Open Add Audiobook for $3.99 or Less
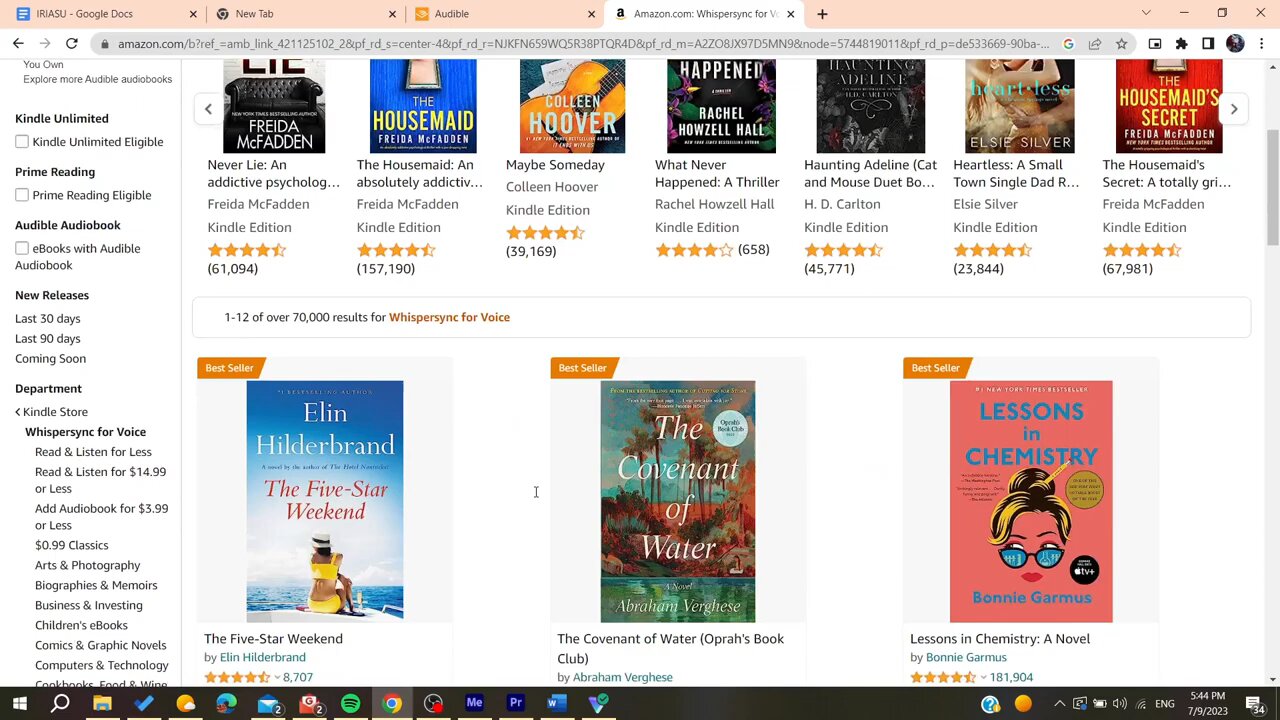This screenshot has height=720, width=1280. click(101, 517)
